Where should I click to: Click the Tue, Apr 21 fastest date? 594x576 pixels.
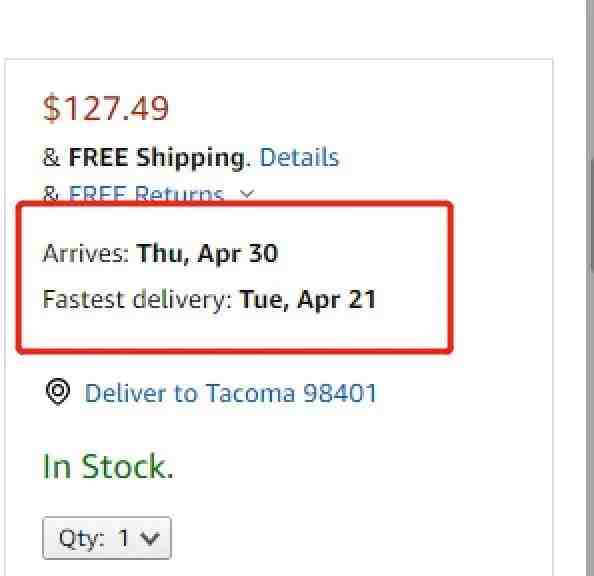point(307,299)
